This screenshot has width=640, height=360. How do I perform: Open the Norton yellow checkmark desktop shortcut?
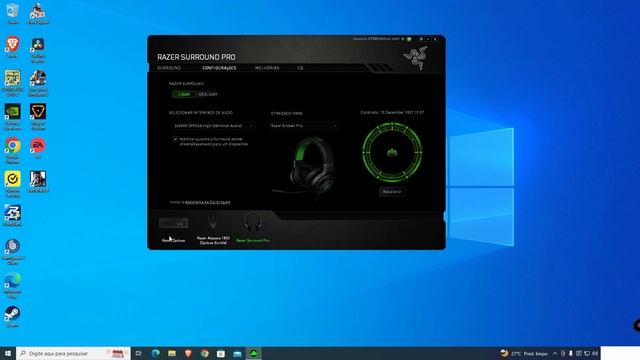13,184
